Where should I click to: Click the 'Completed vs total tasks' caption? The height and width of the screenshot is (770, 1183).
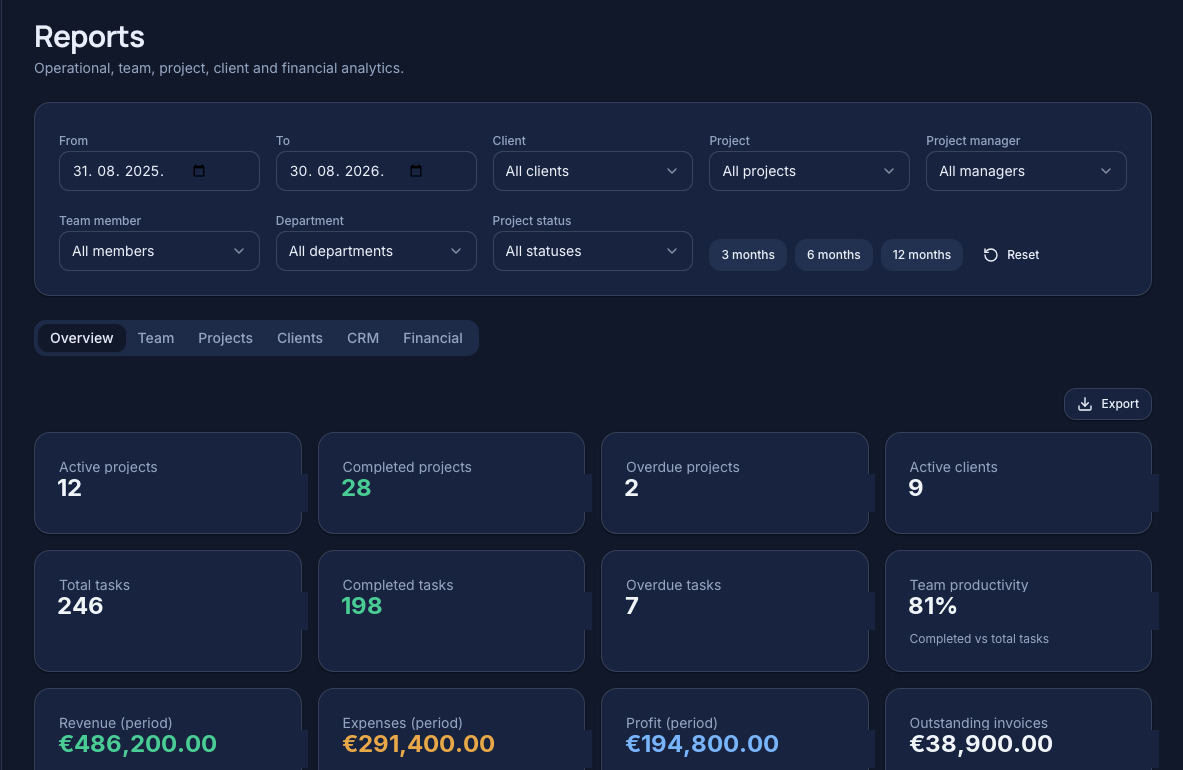[x=979, y=639]
